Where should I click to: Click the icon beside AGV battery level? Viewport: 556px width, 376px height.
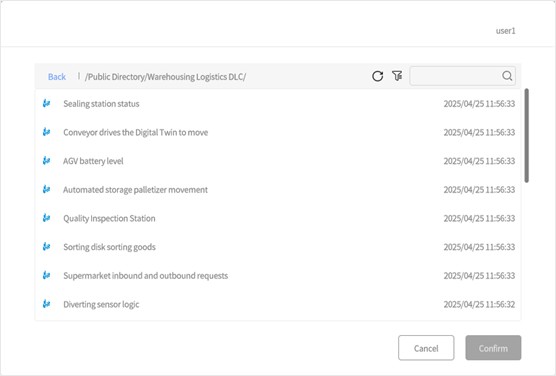46,161
